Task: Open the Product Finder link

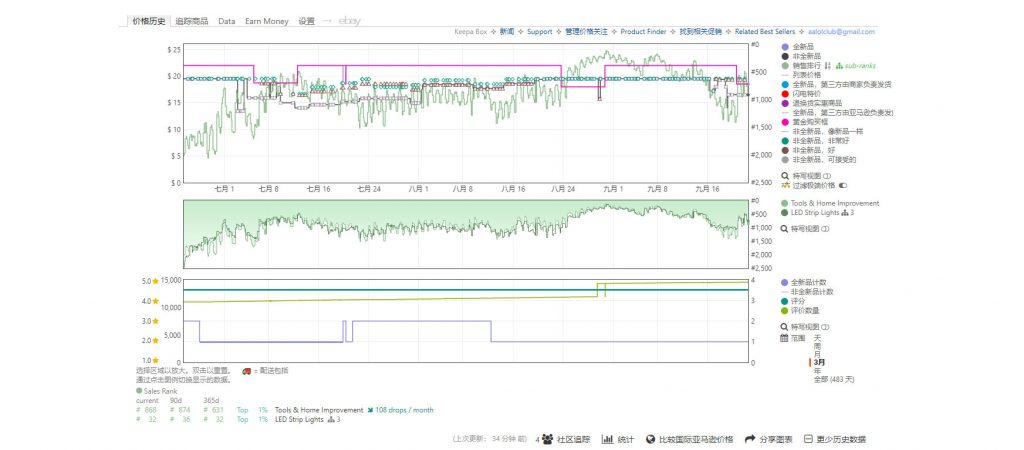Action: click(643, 32)
